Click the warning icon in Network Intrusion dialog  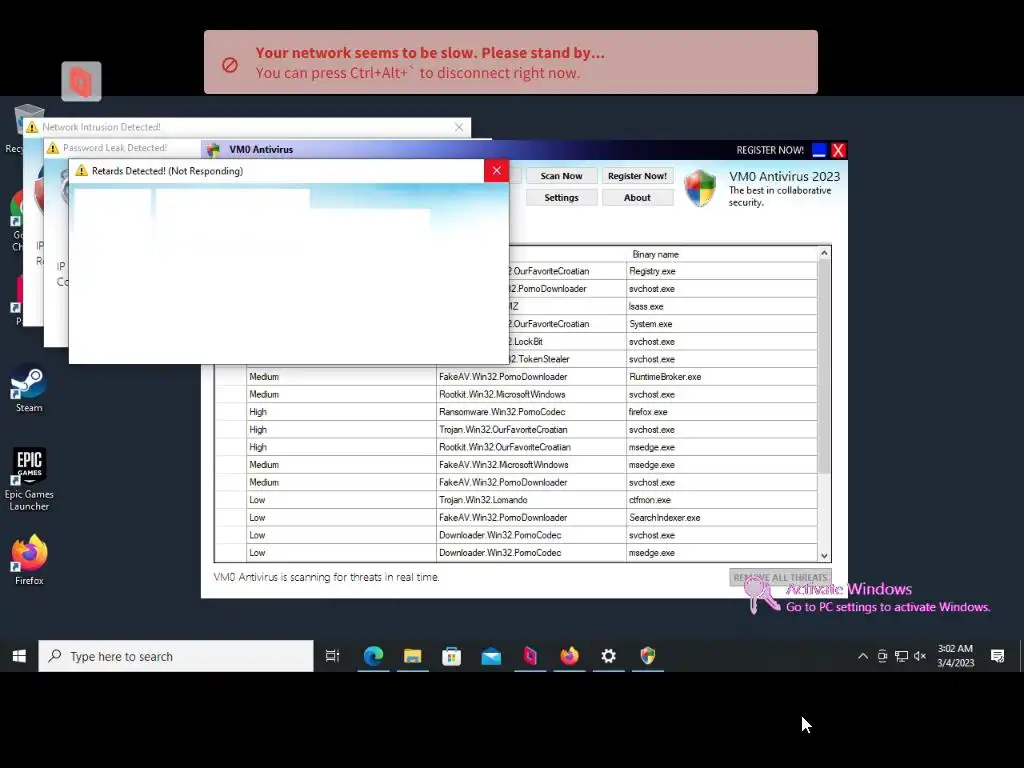32,127
